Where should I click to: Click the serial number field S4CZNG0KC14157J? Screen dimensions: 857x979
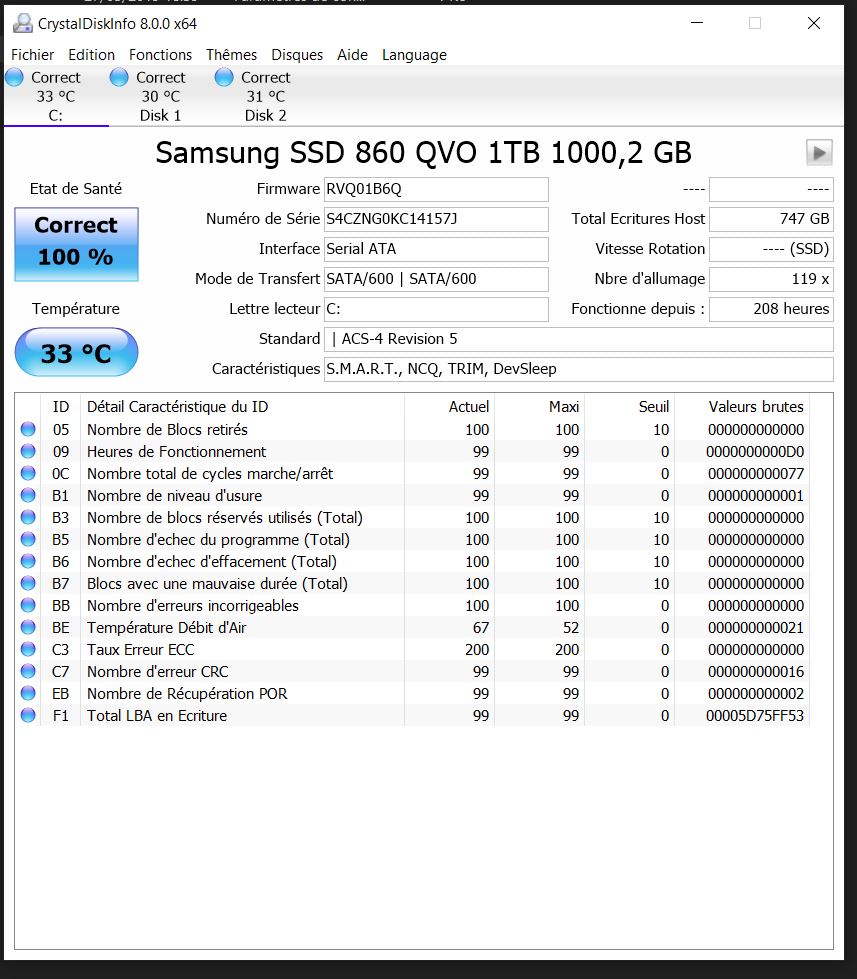pos(436,219)
